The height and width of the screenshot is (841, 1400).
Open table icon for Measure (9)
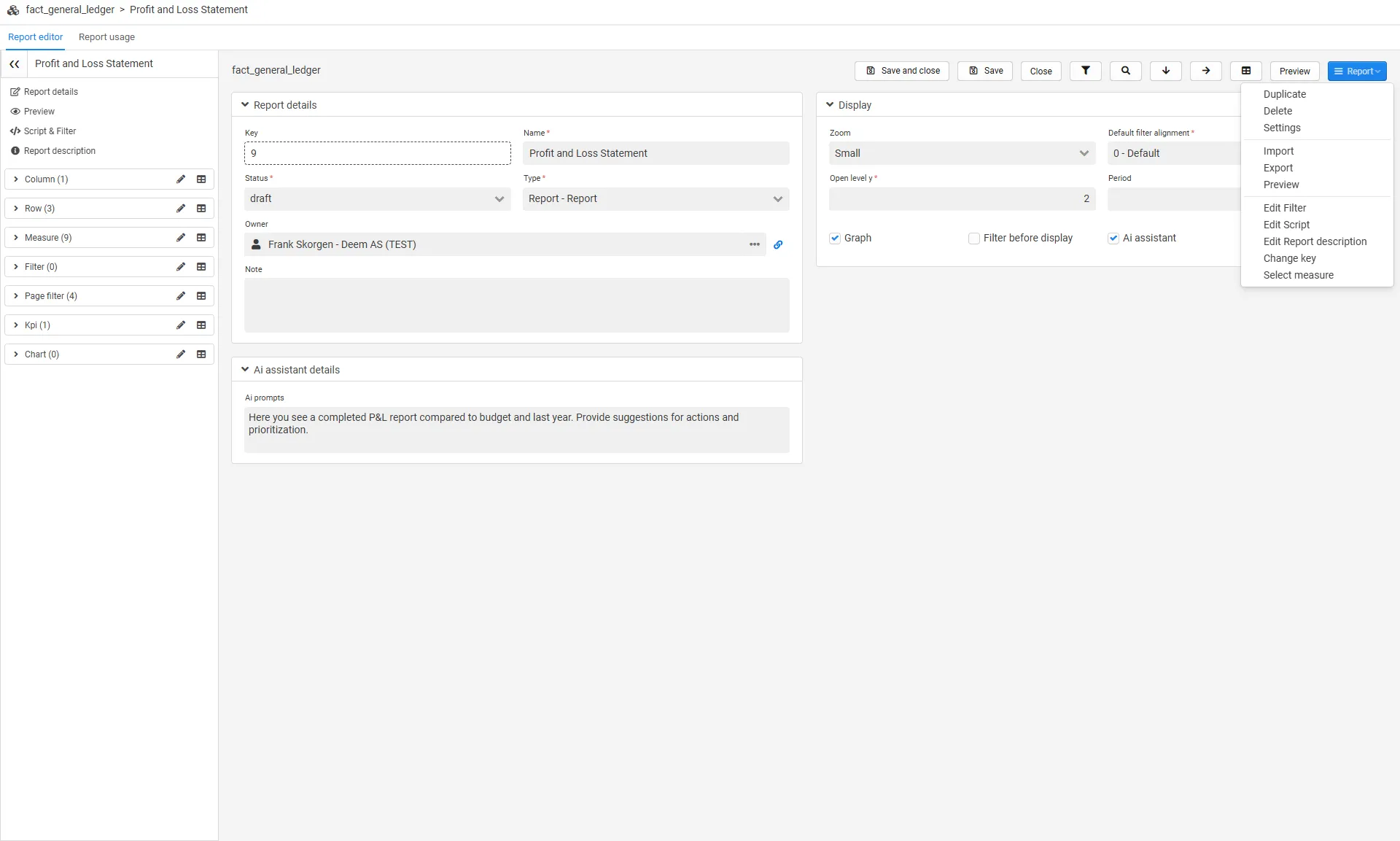click(201, 238)
